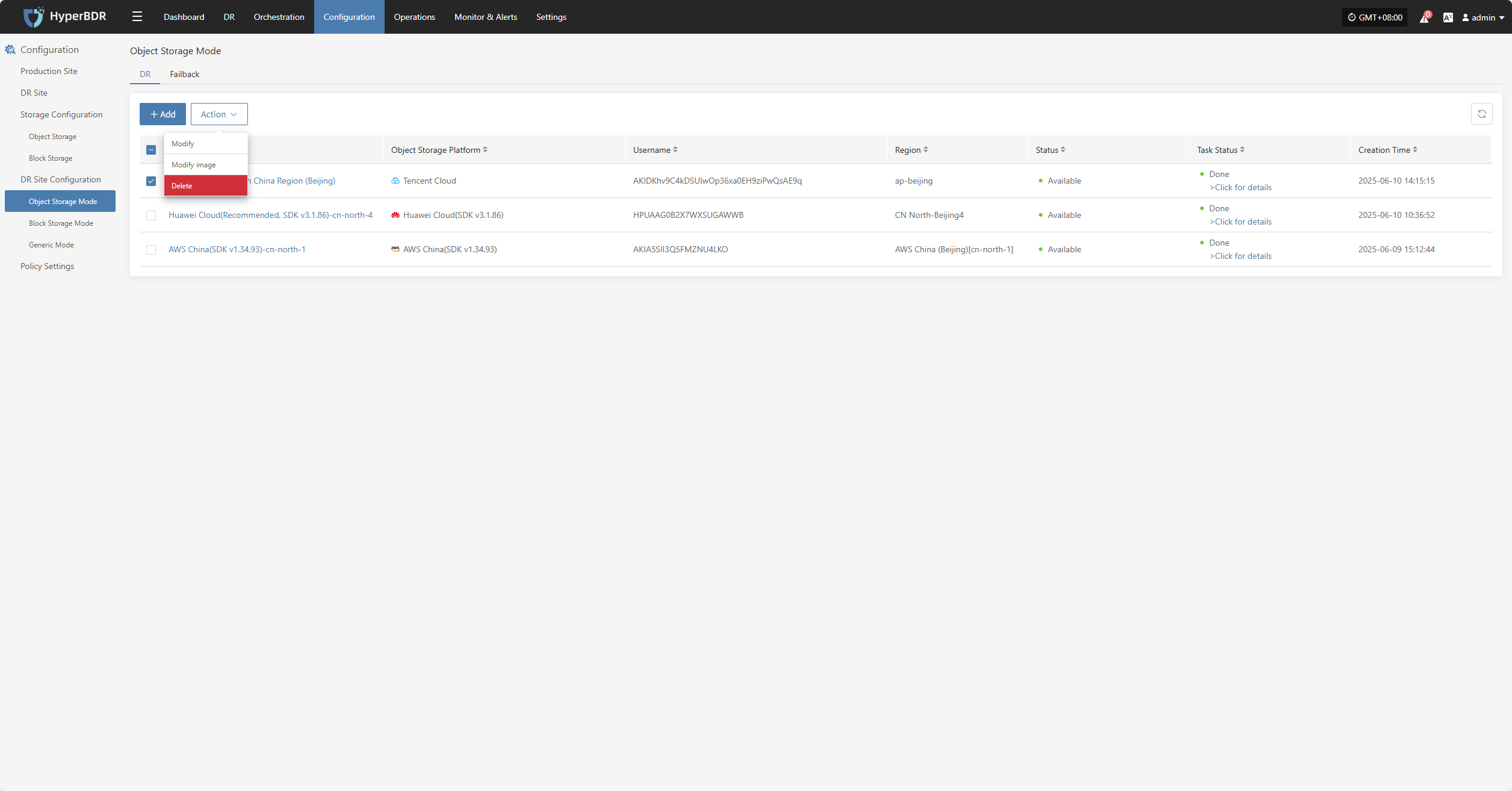Click the ap-beijing region cell
The image size is (1512, 791).
pos(914,181)
